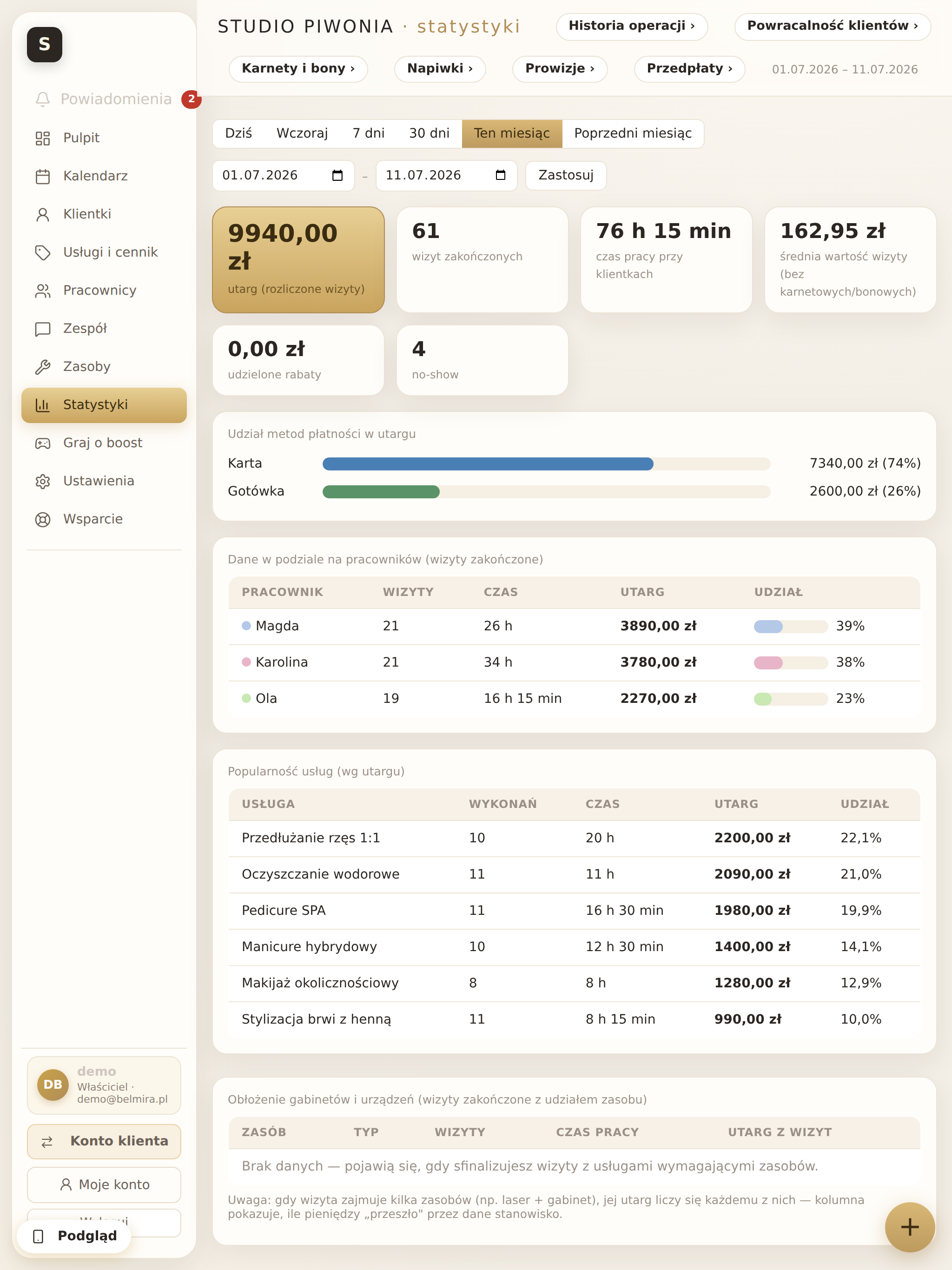Click the demo@belmira.pl account text
Image resolution: width=952 pixels, height=1270 pixels.
[x=122, y=1099]
